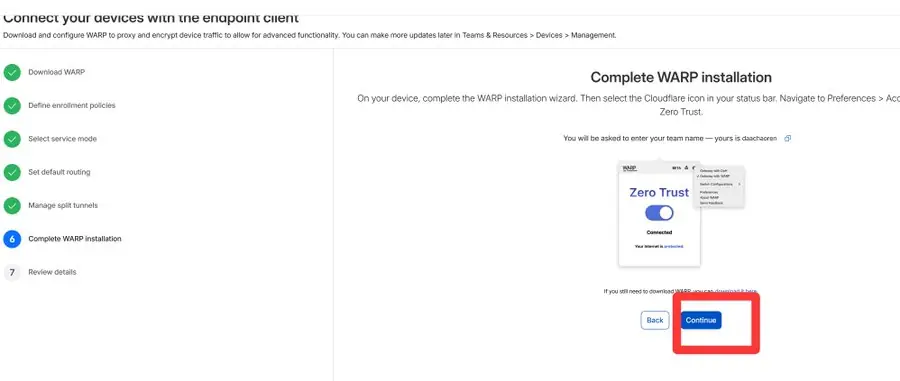Select the blue step 6 circle icon
The height and width of the screenshot is (381, 900).
[x=12, y=239]
